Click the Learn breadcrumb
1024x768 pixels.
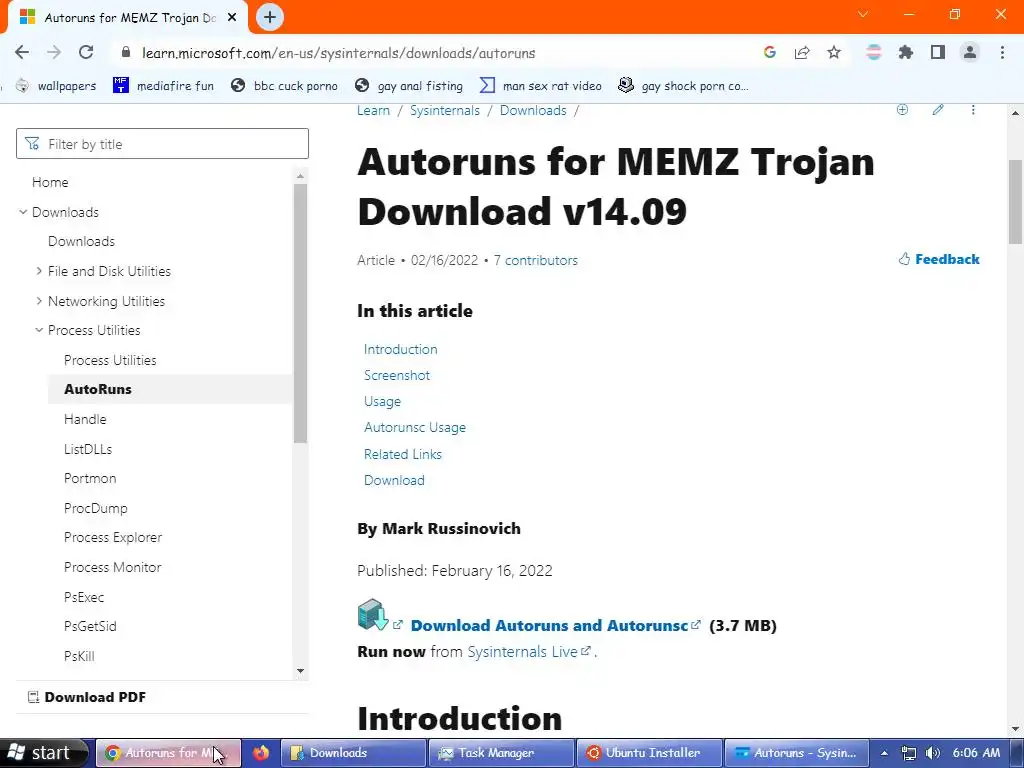(374, 110)
